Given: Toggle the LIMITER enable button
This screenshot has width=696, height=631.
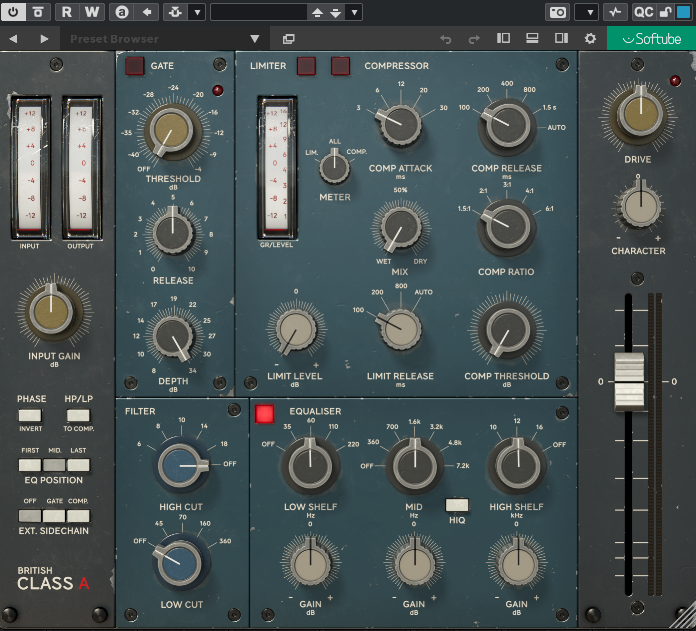Looking at the screenshot, I should [x=306, y=66].
